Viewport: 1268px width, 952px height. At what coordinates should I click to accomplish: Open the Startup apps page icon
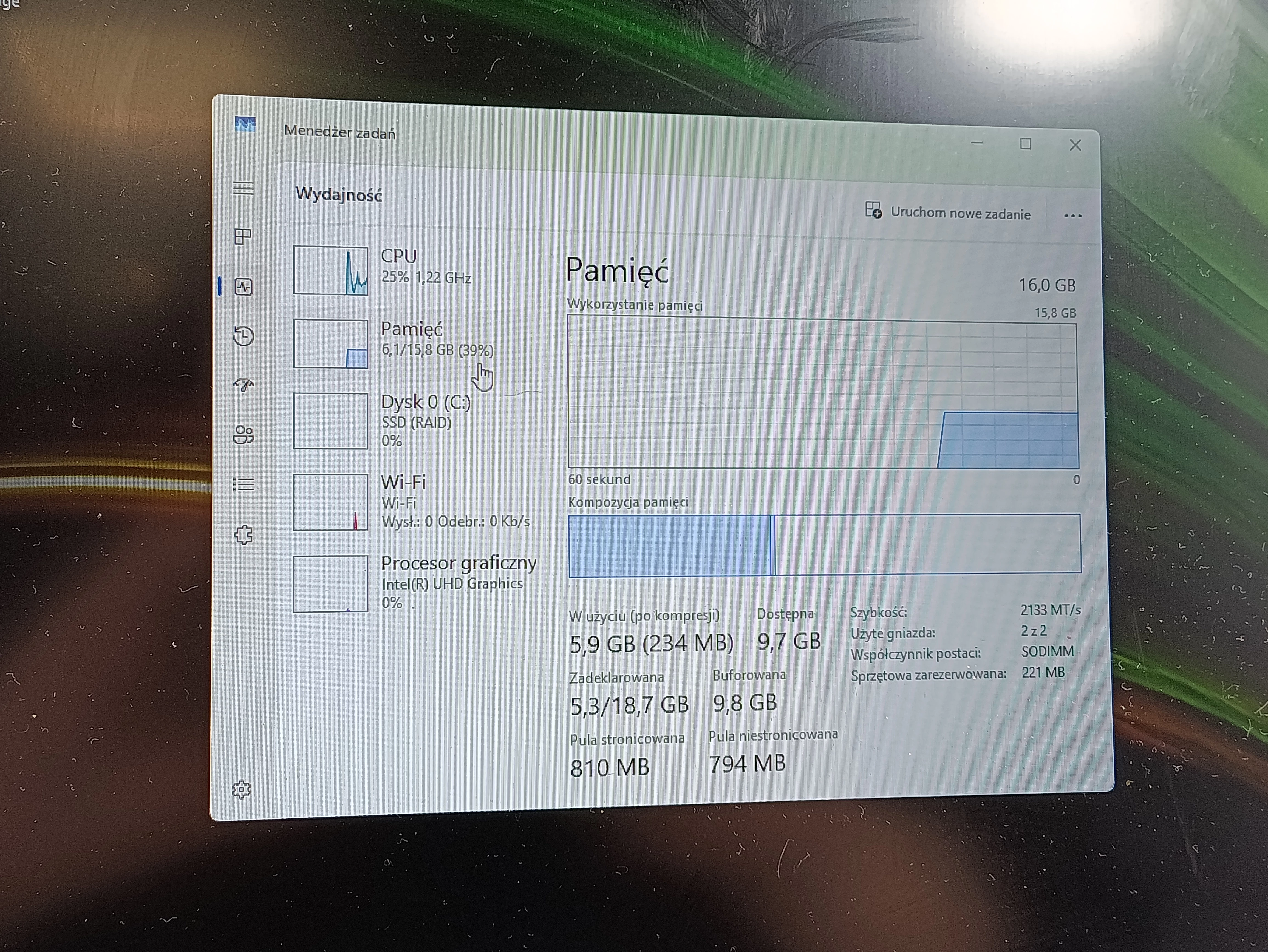click(x=244, y=385)
